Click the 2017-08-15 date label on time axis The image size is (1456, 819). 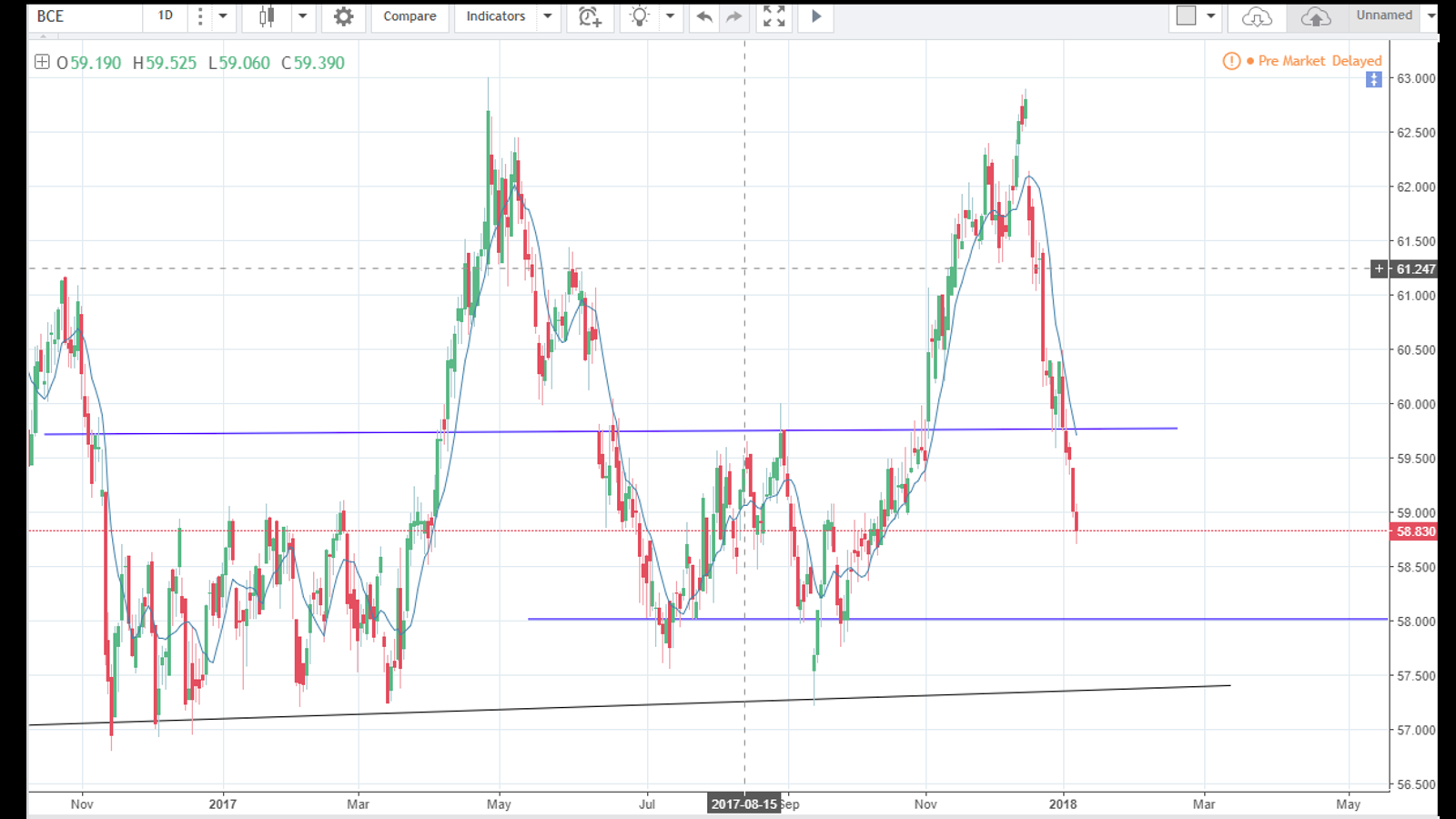[744, 804]
